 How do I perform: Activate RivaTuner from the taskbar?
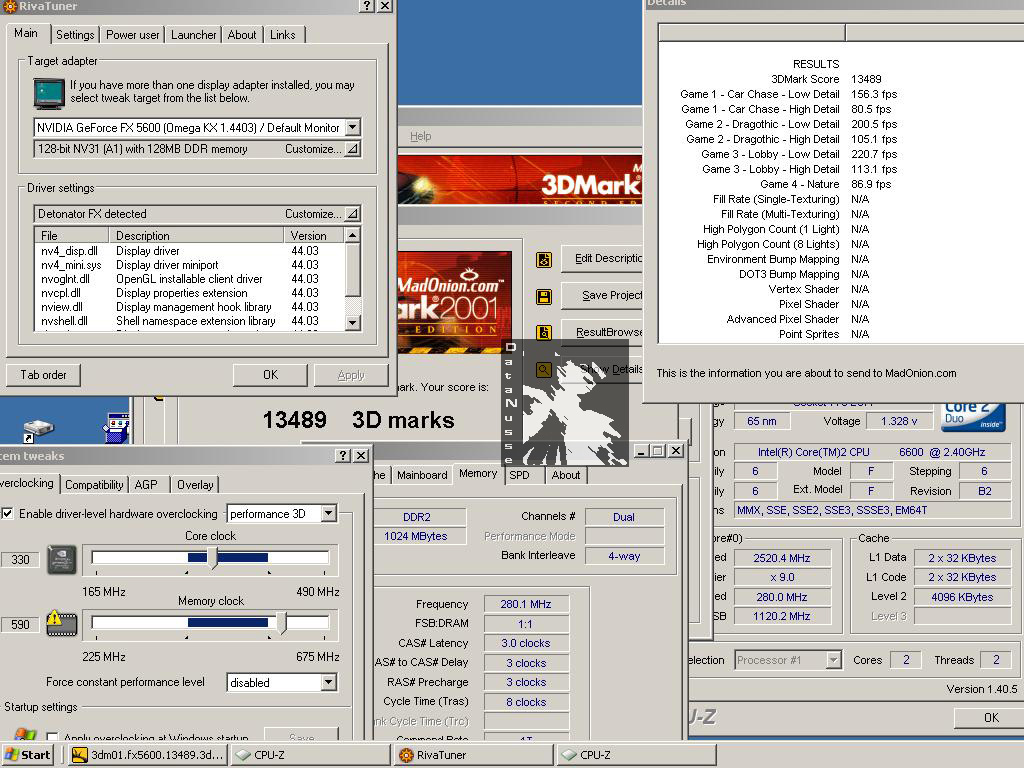click(473, 755)
